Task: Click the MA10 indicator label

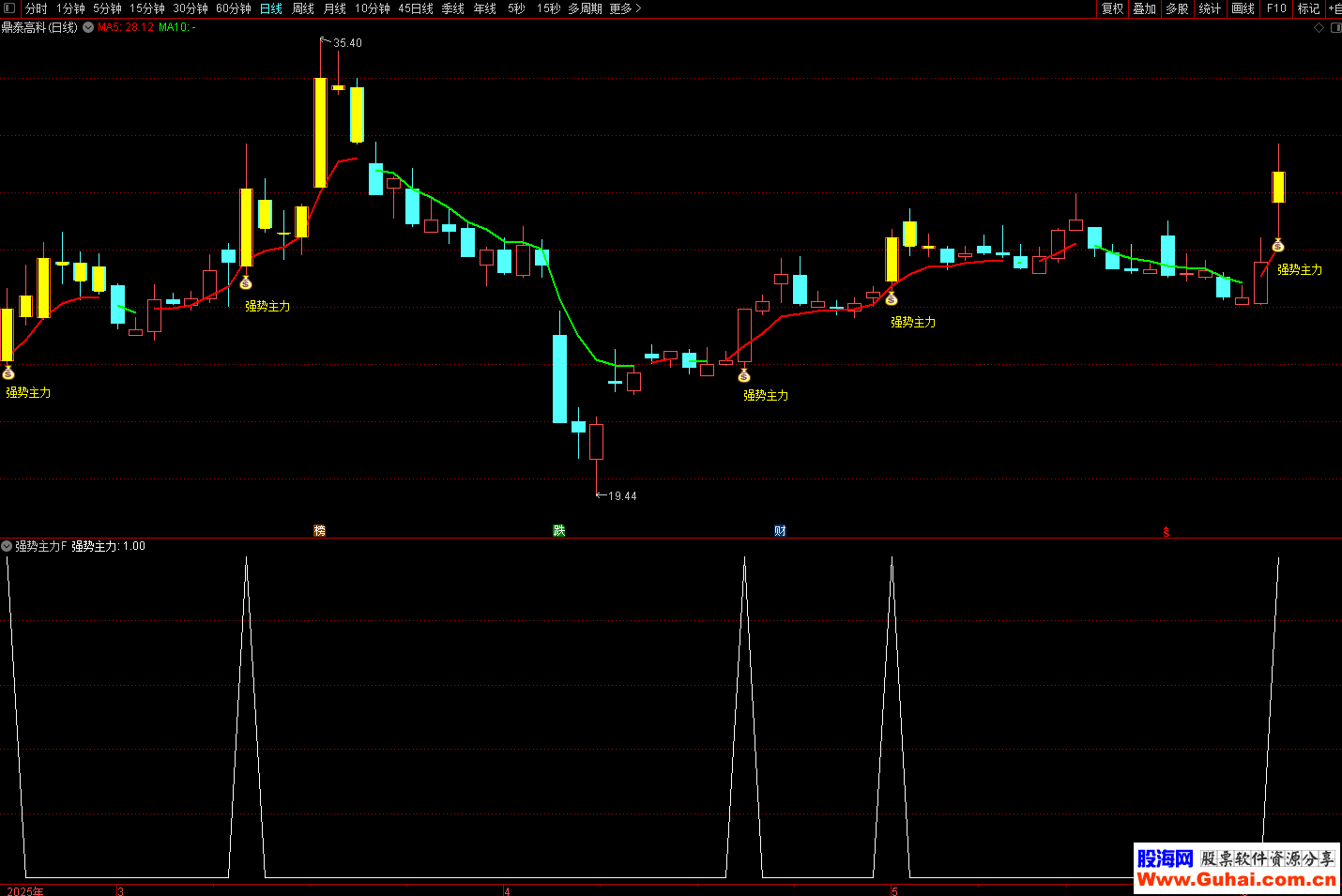Action: pos(176,27)
